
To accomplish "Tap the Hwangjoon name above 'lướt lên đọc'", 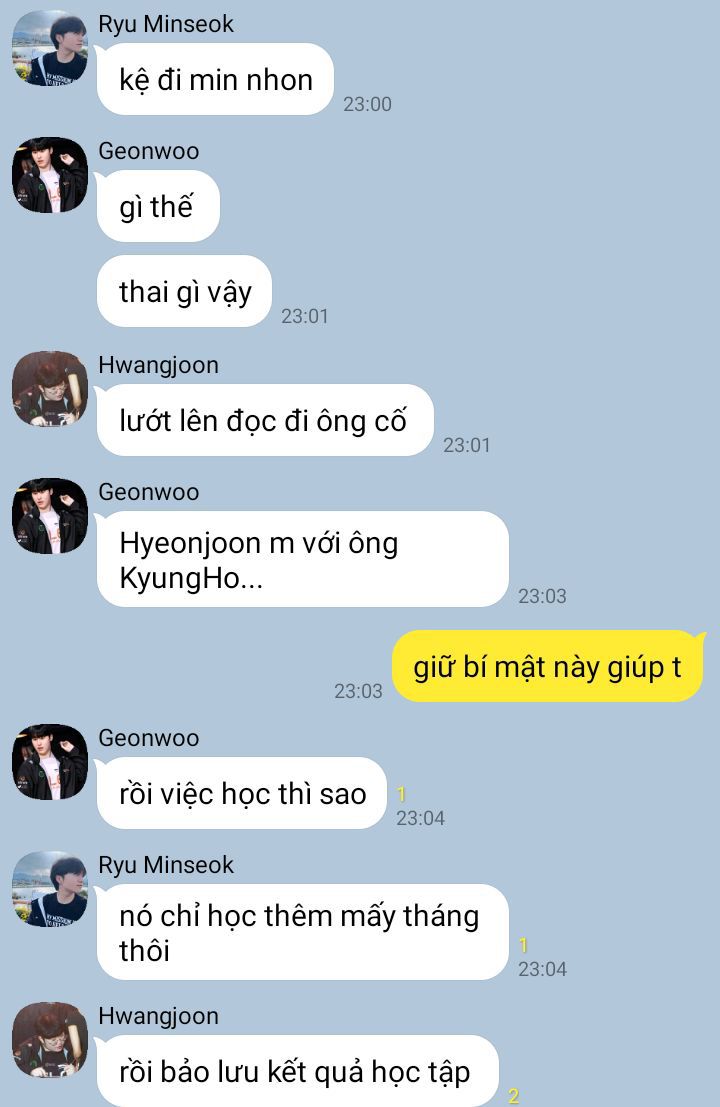I will [159, 365].
